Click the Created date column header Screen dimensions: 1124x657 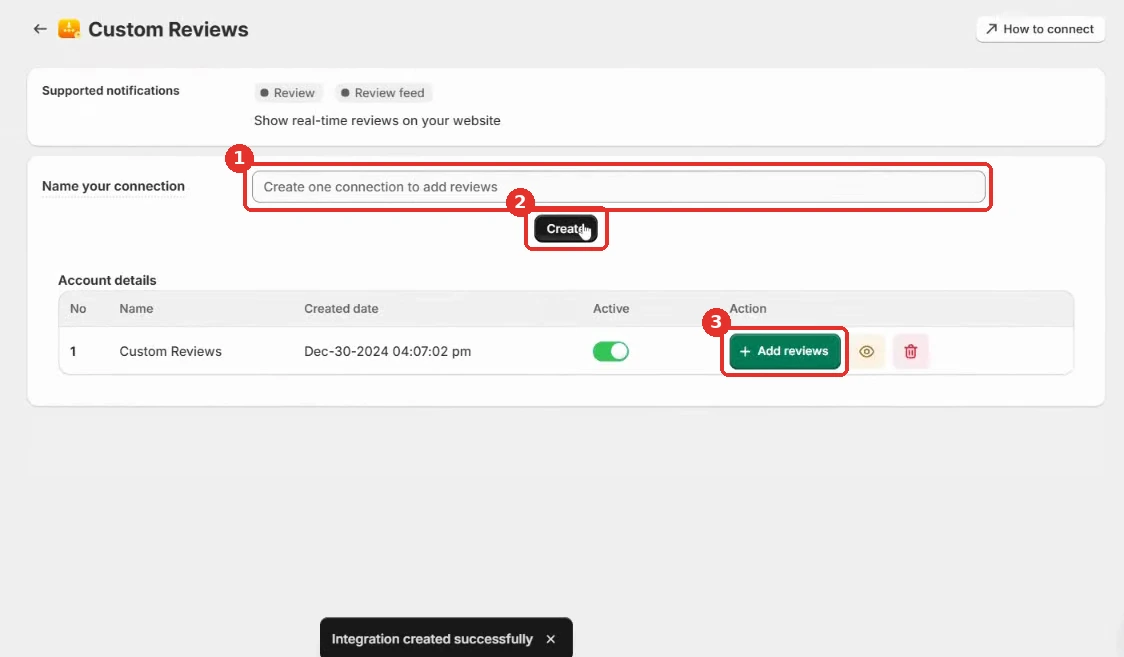point(341,309)
